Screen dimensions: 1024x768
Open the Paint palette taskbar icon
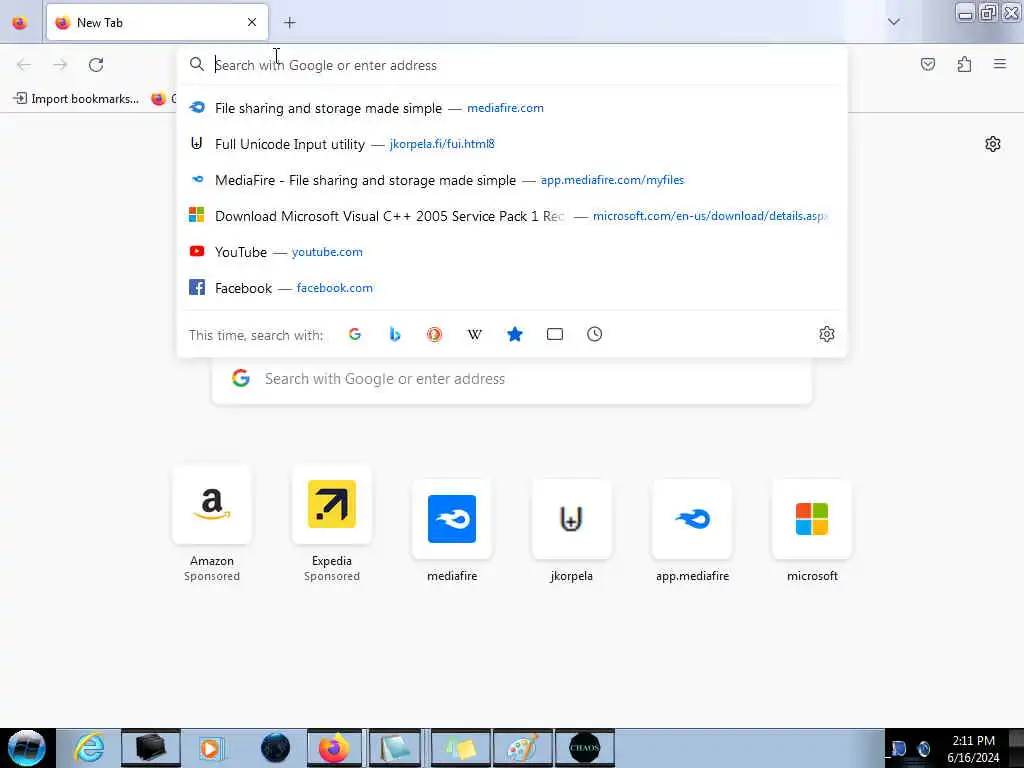[522, 748]
